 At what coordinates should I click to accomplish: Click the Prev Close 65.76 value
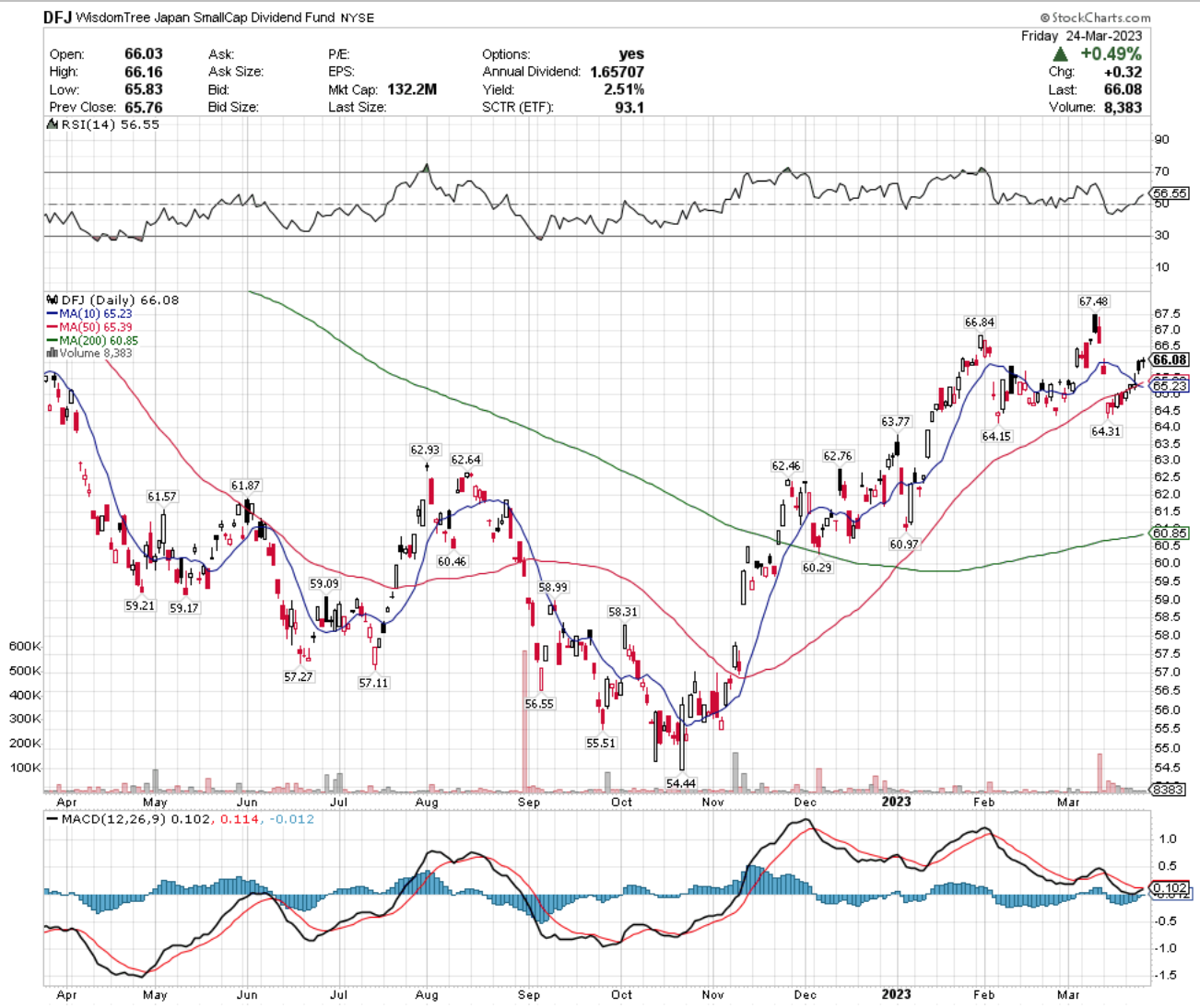click(x=144, y=107)
